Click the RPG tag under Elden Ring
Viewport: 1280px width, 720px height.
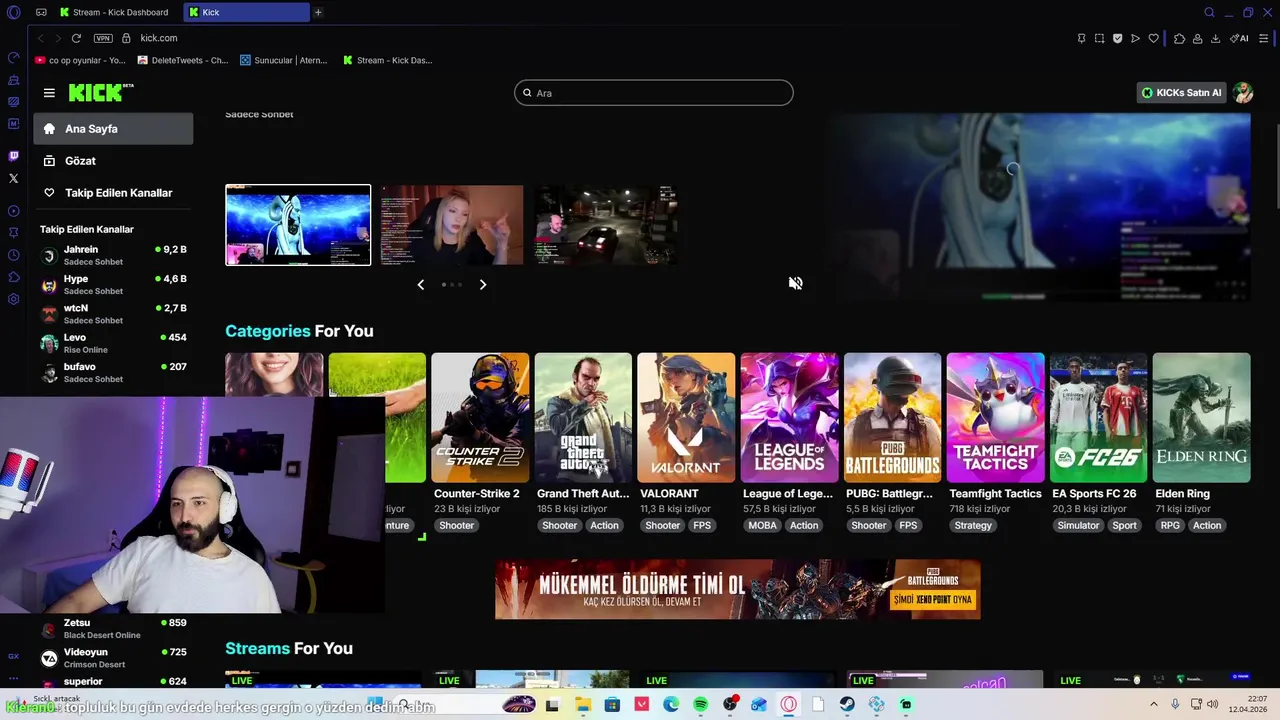[1169, 526]
